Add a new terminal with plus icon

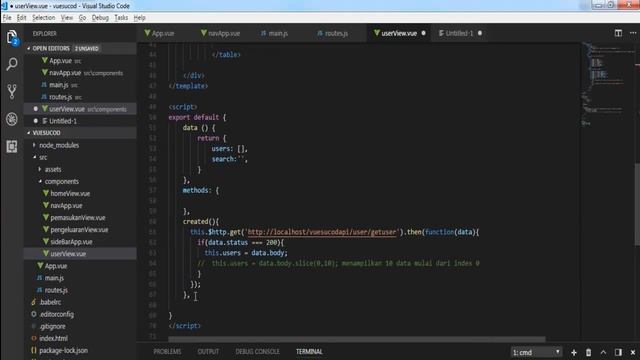point(574,352)
